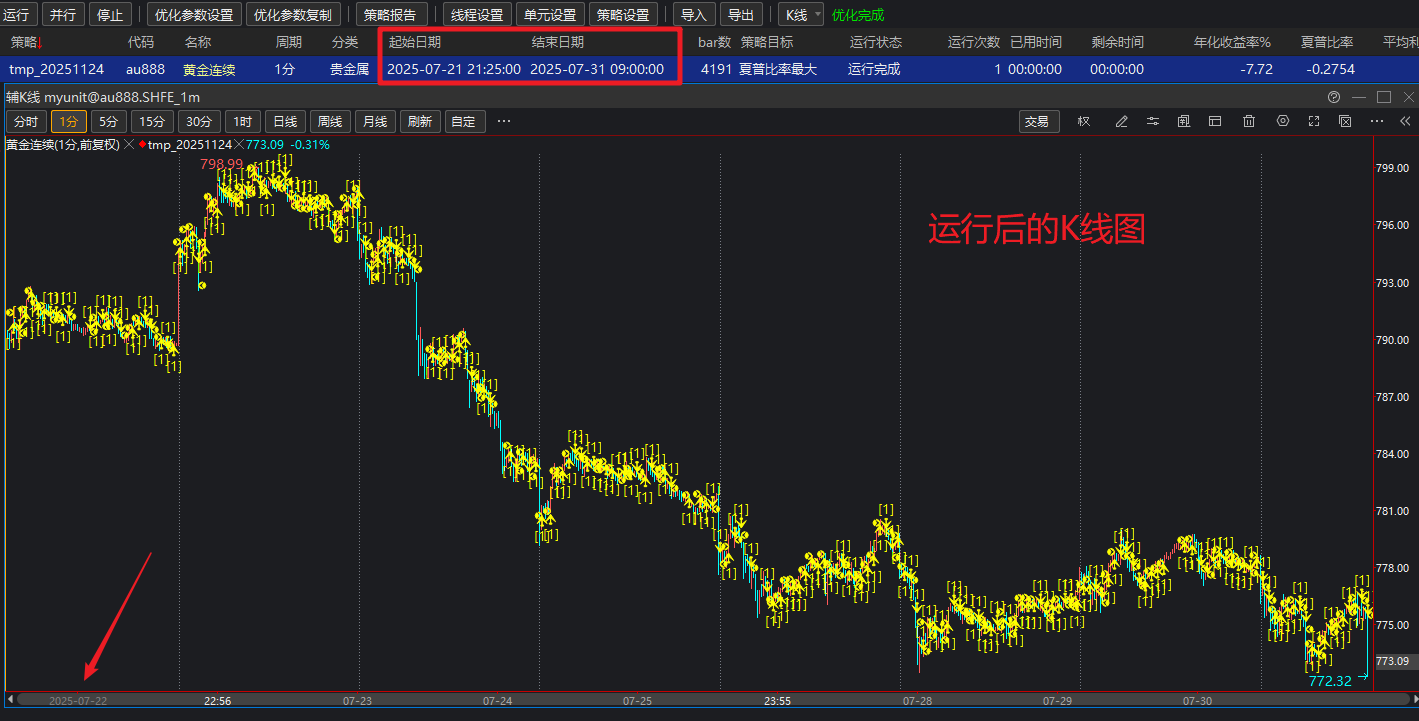The width and height of the screenshot is (1419, 721).
Task: Open the K线 dropdown in the top toolbar
Action: click(803, 15)
